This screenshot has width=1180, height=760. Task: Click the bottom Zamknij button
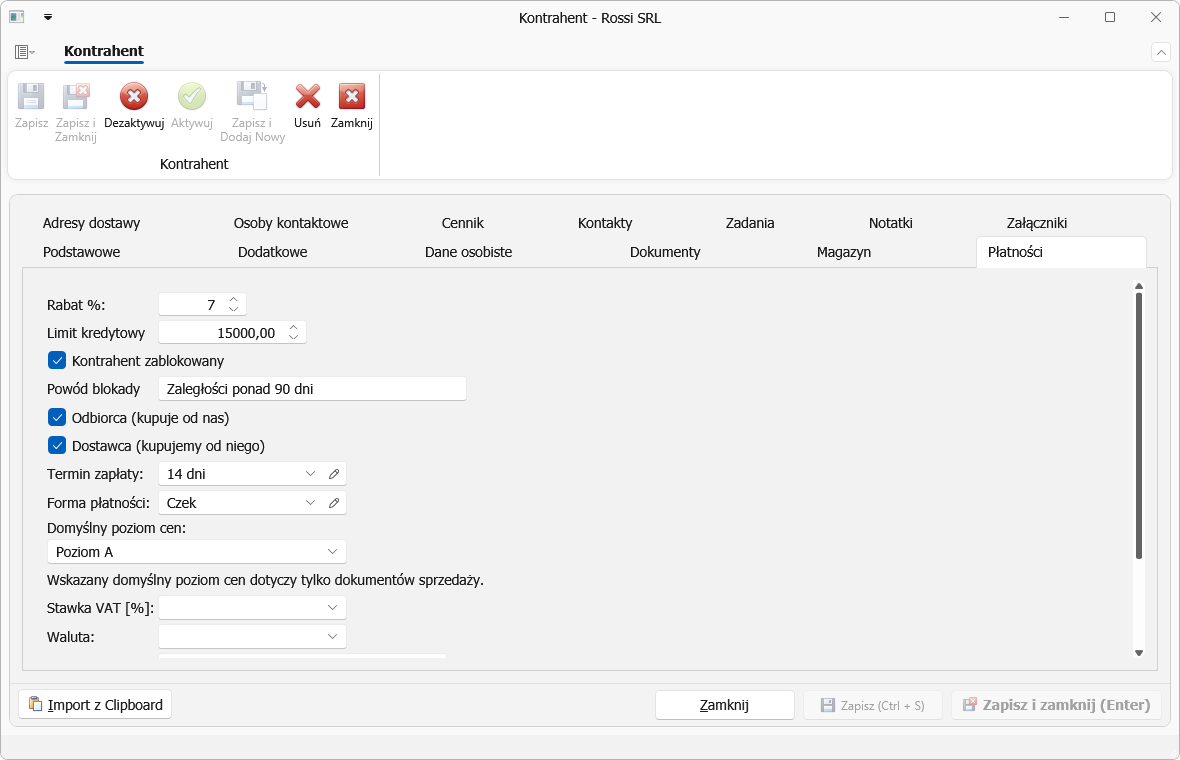(725, 705)
